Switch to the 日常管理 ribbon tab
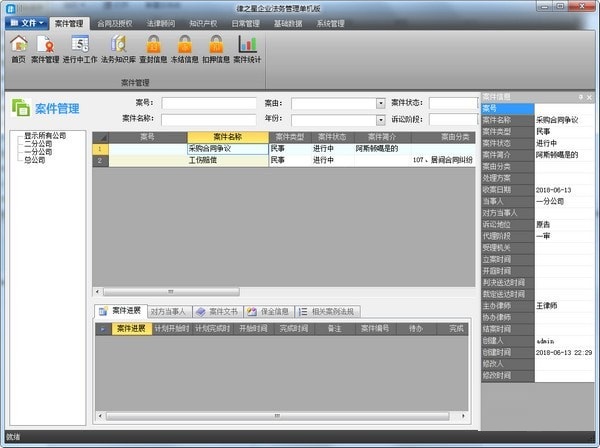600x448 pixels. tap(245, 23)
